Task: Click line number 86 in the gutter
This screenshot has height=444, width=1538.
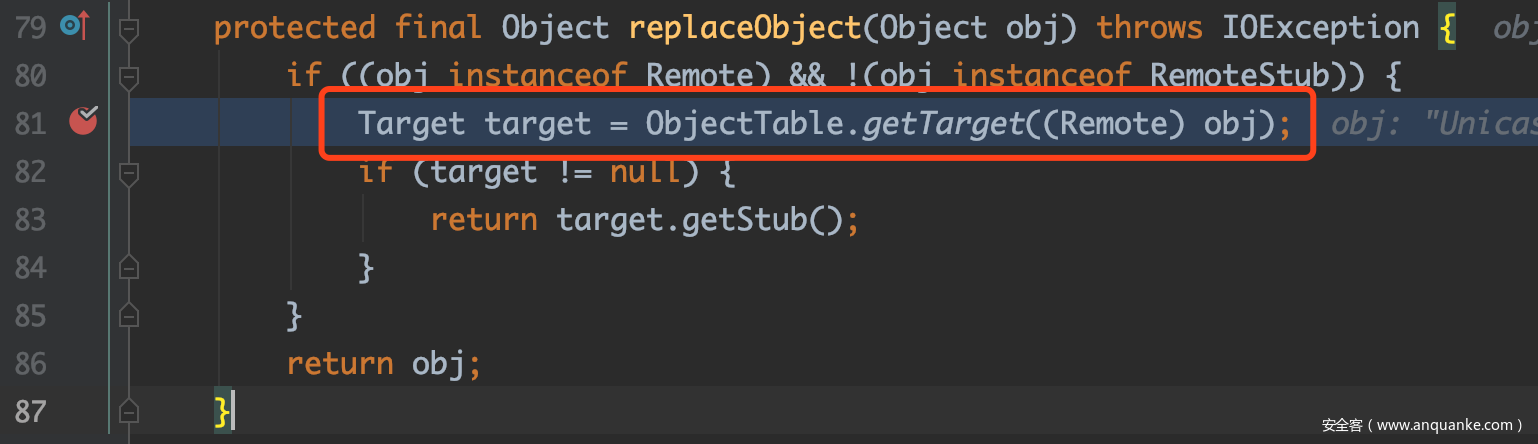Action: click(x=31, y=363)
